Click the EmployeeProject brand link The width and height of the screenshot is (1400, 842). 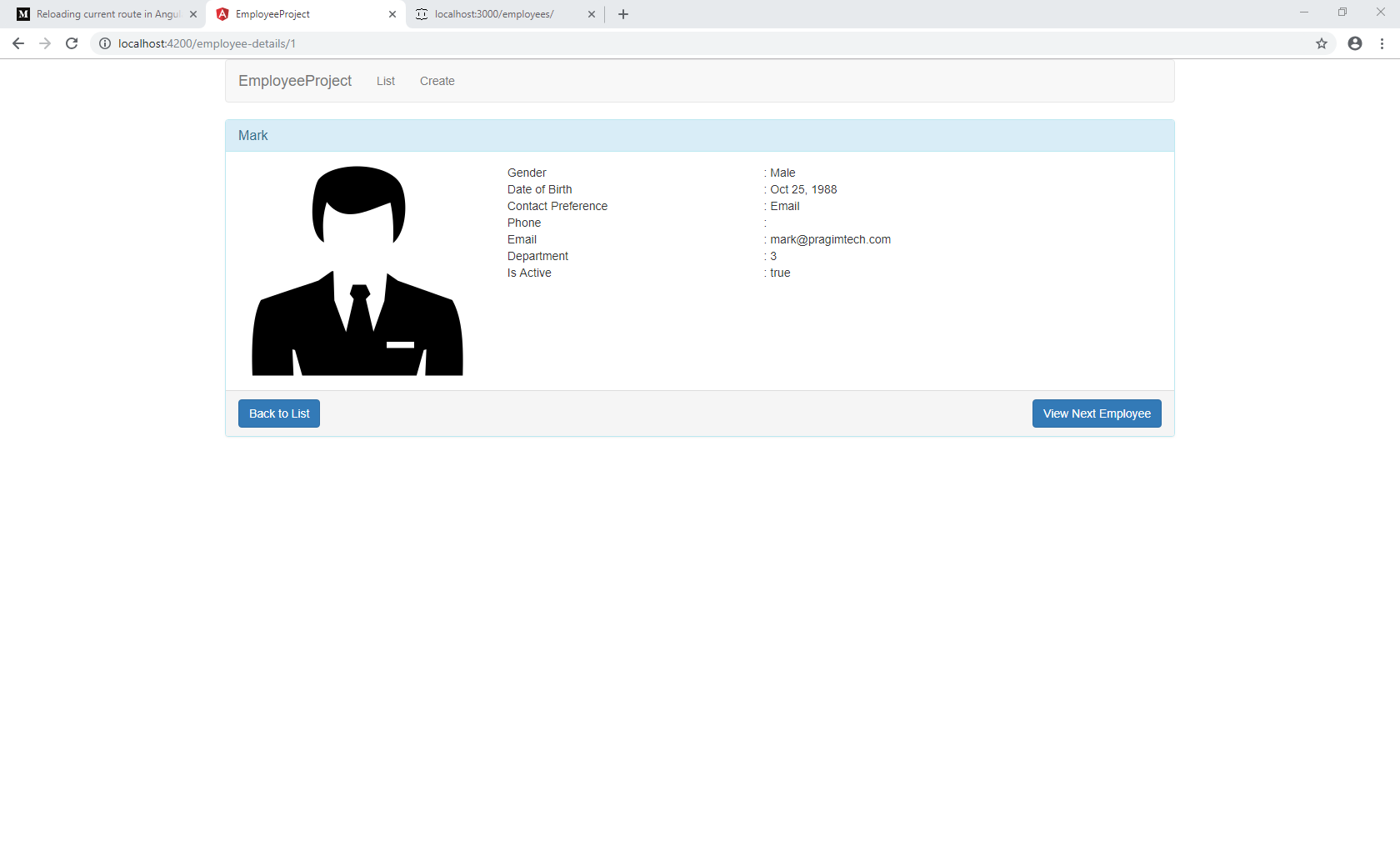[294, 81]
